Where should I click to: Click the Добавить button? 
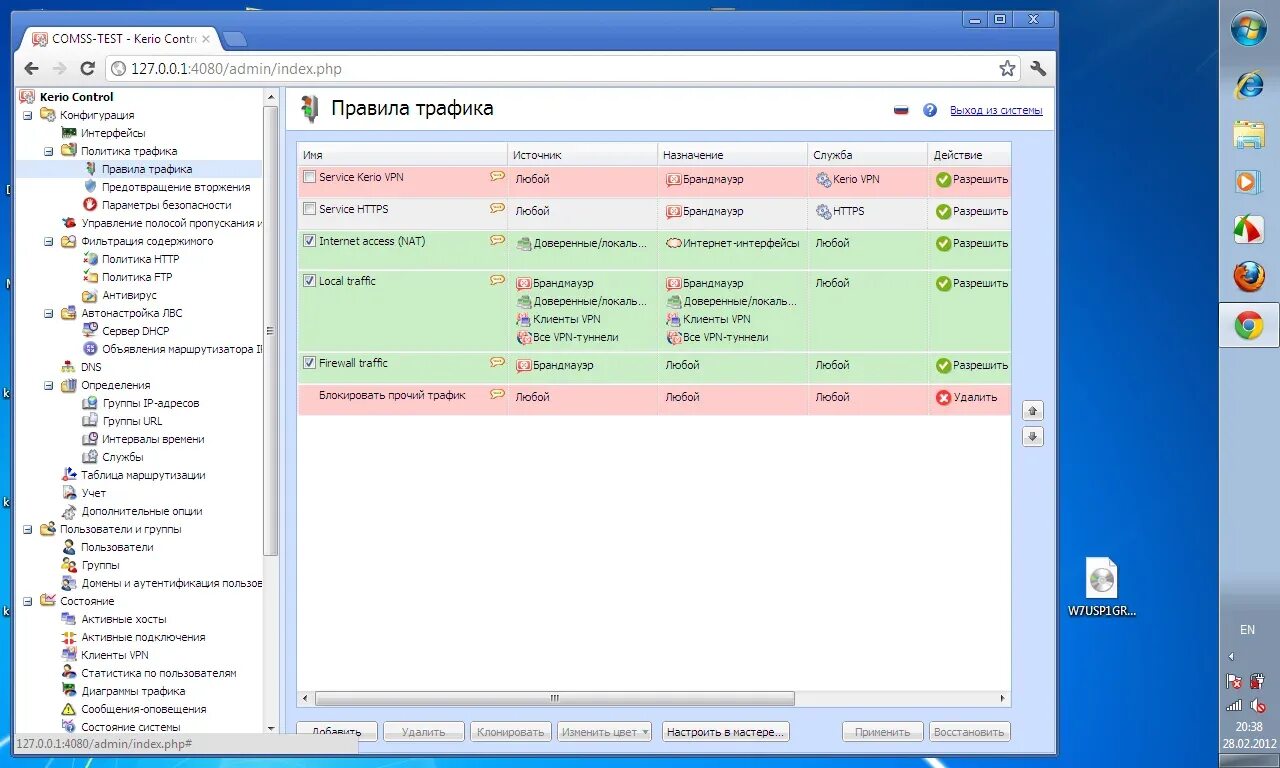coord(337,732)
